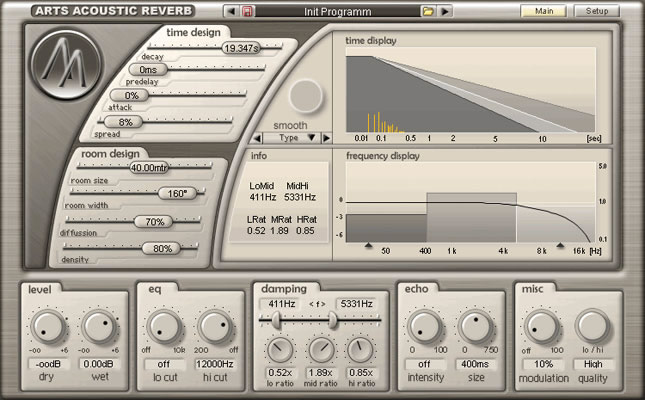Open the load preset folder icon
Image resolution: width=645 pixels, height=400 pixels.
[428, 11]
